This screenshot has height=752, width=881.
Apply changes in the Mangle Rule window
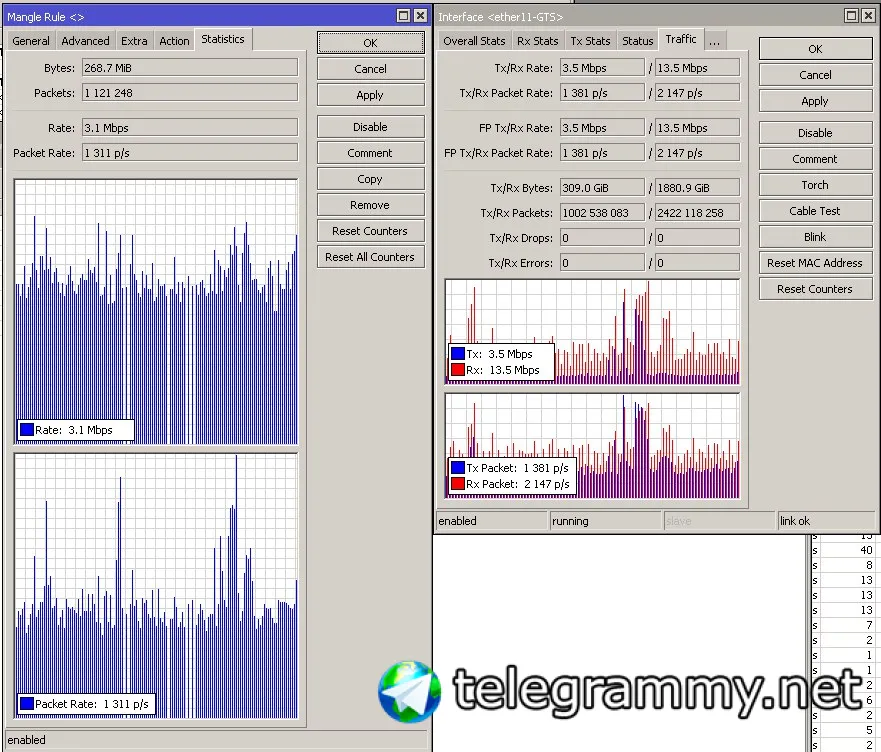click(x=370, y=95)
